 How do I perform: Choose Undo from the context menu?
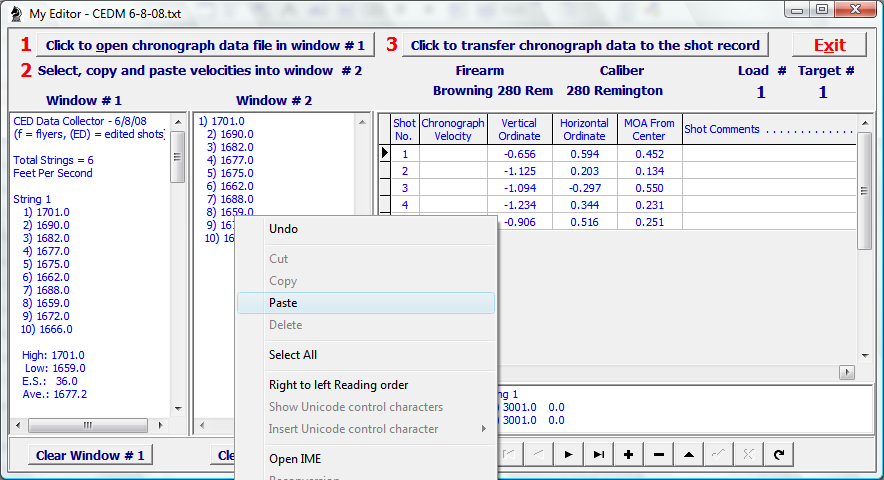tap(366, 229)
